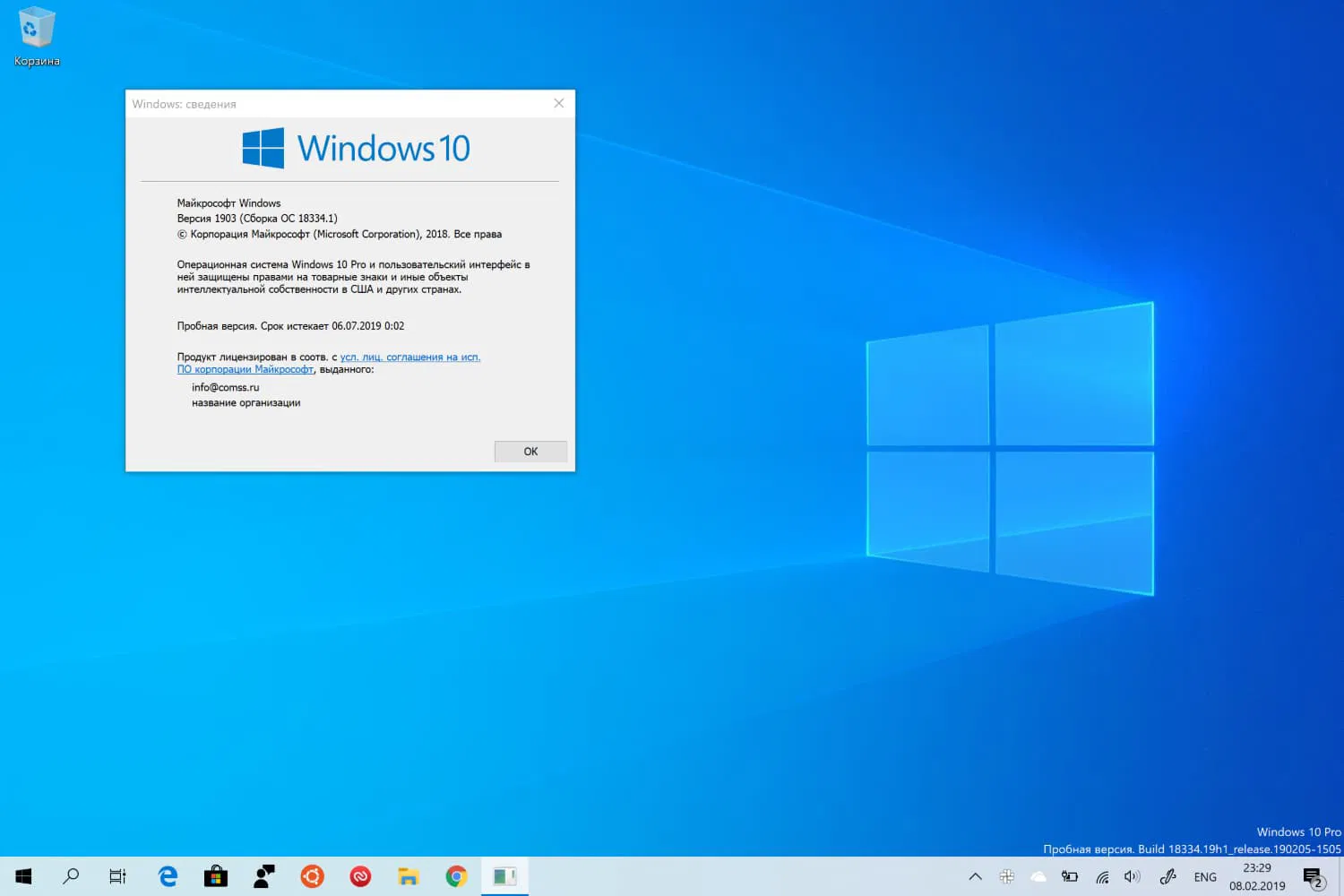
Task: Show hidden system tray icons
Action: click(975, 876)
